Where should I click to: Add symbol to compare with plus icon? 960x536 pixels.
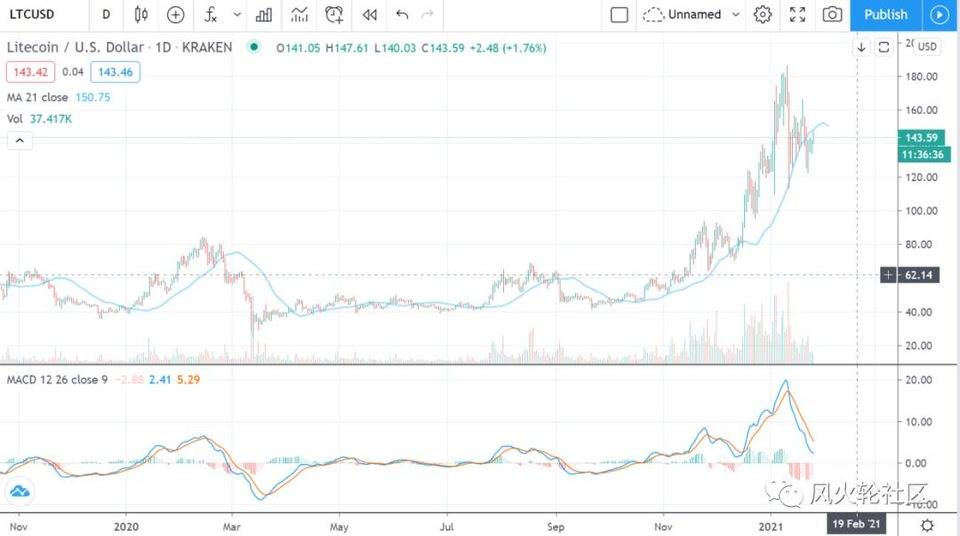(x=176, y=15)
